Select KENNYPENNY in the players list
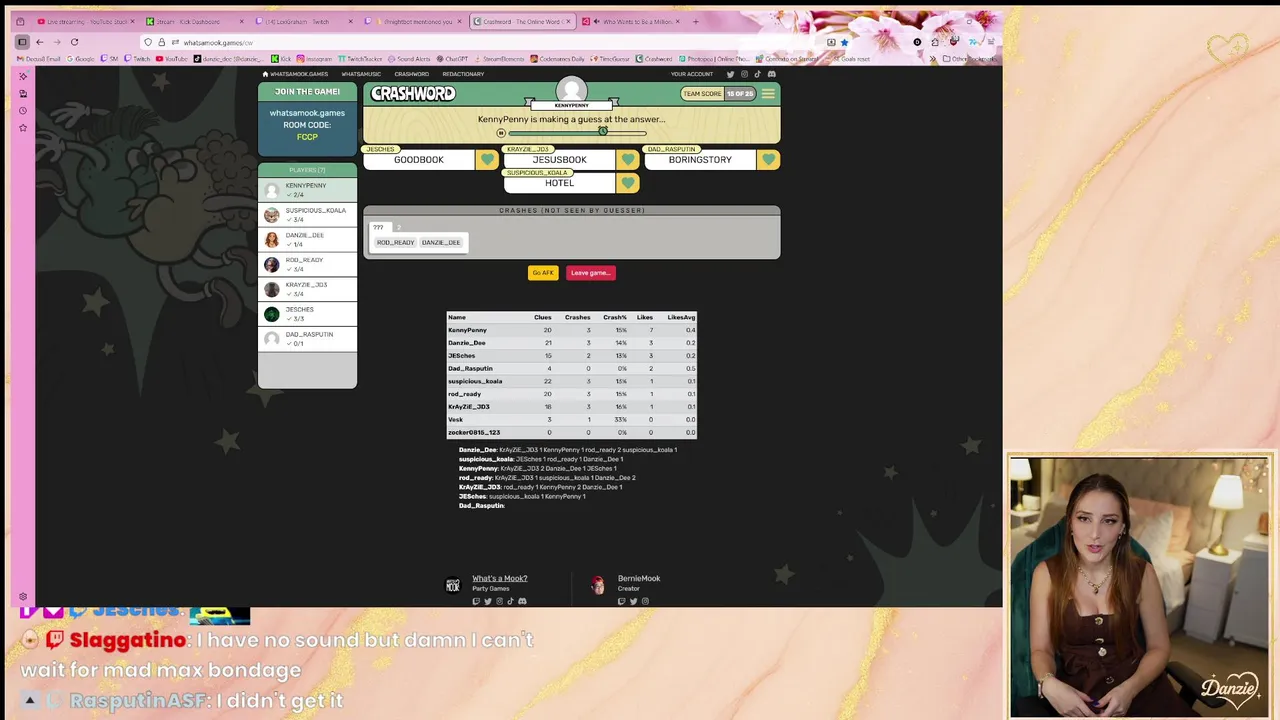This screenshot has height=720, width=1280. [307, 190]
